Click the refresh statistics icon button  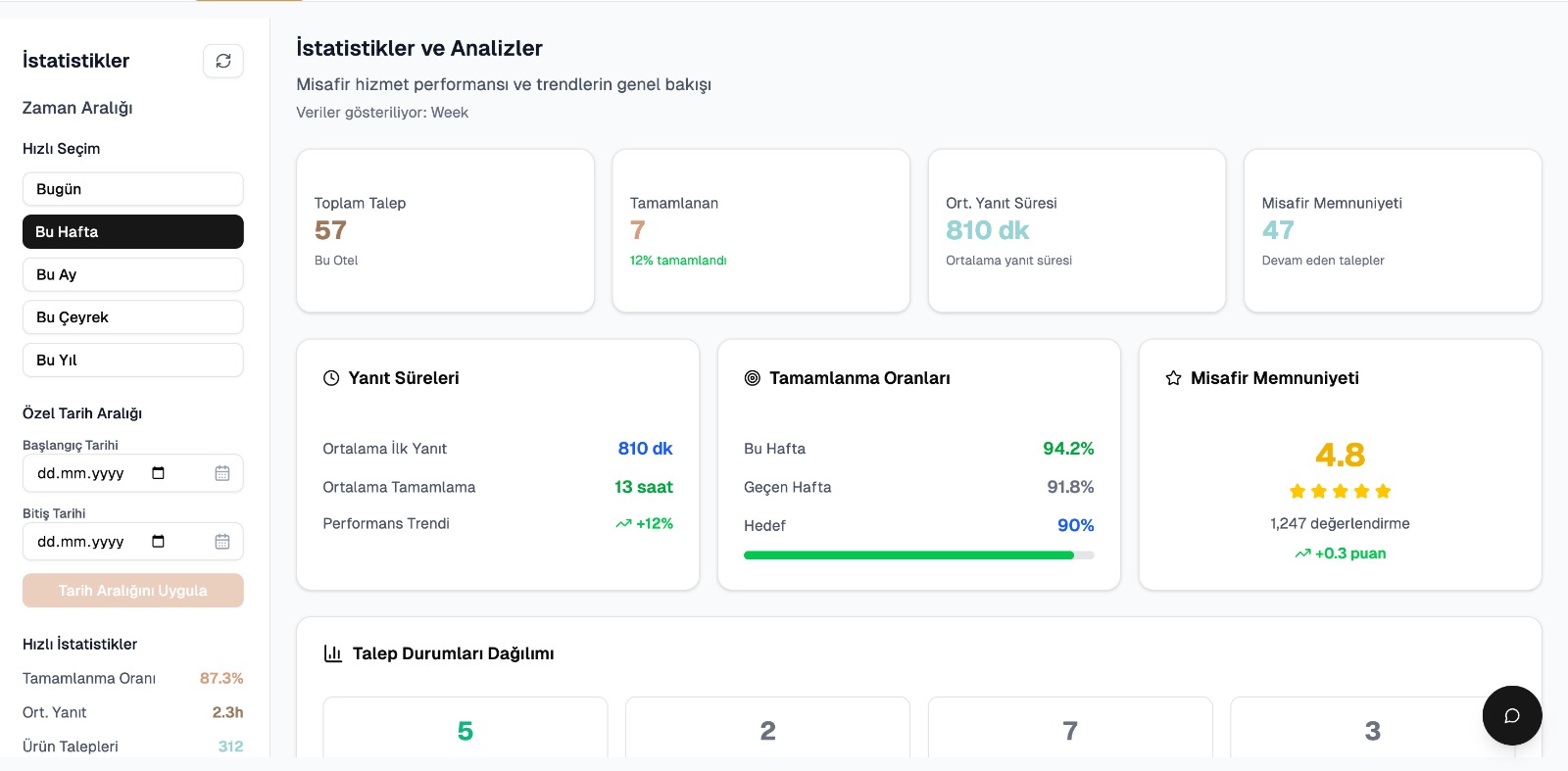223,61
